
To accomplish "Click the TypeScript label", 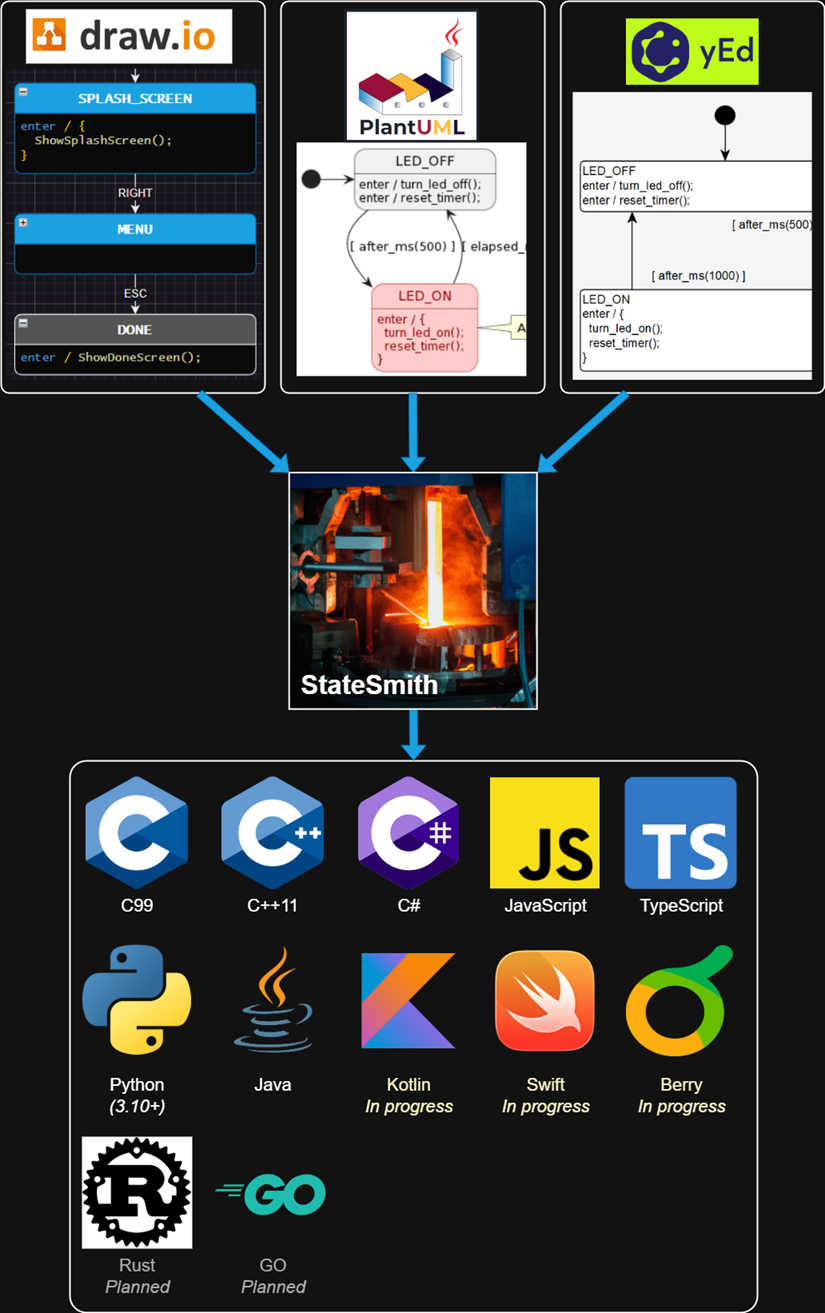I will (681, 906).
